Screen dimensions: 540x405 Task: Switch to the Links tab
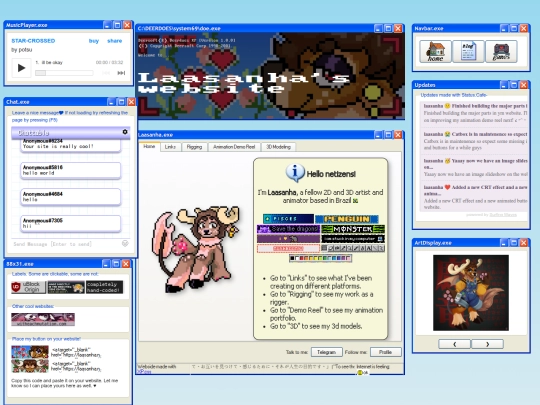(x=170, y=147)
